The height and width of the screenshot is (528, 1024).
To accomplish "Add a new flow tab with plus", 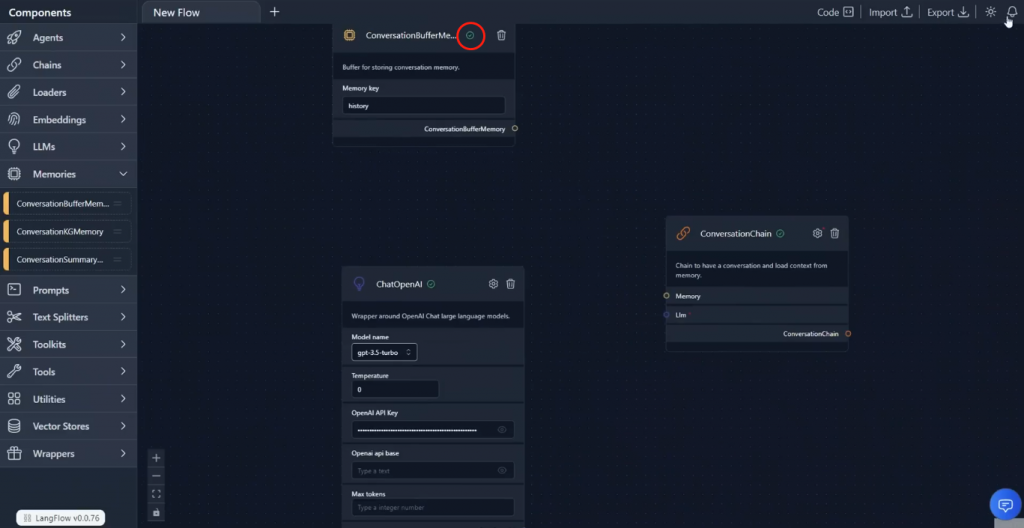I will coord(274,12).
